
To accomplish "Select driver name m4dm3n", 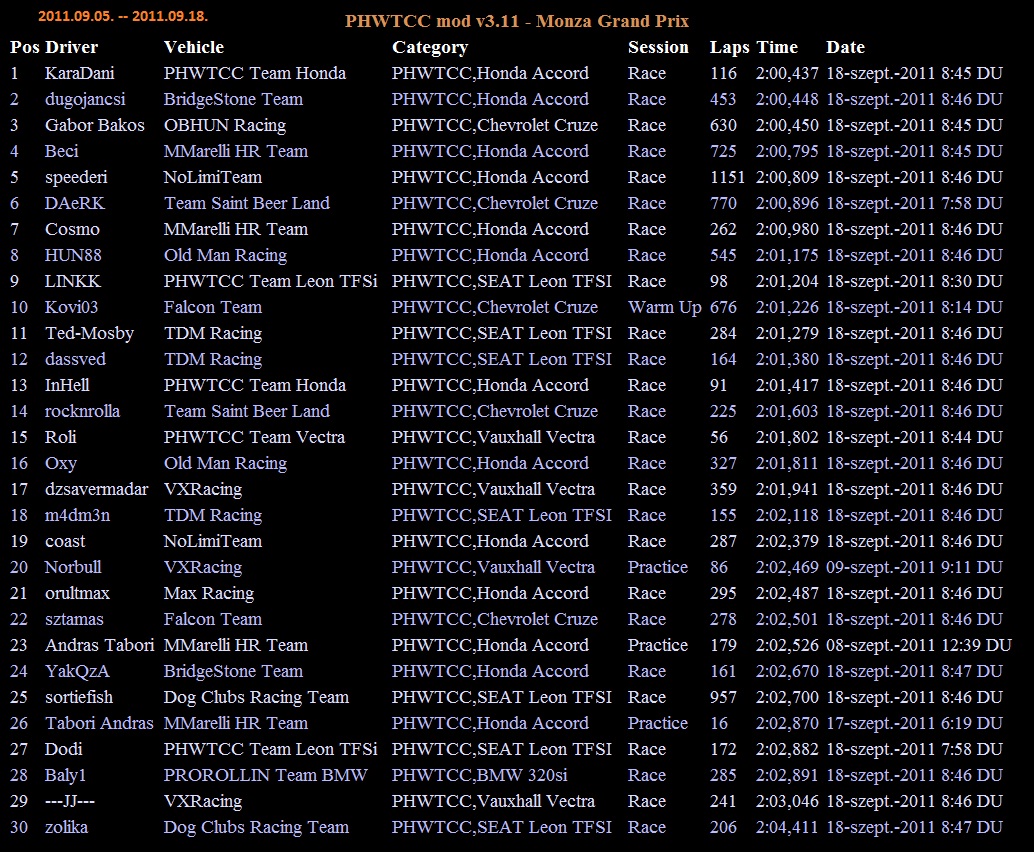I will (77, 516).
